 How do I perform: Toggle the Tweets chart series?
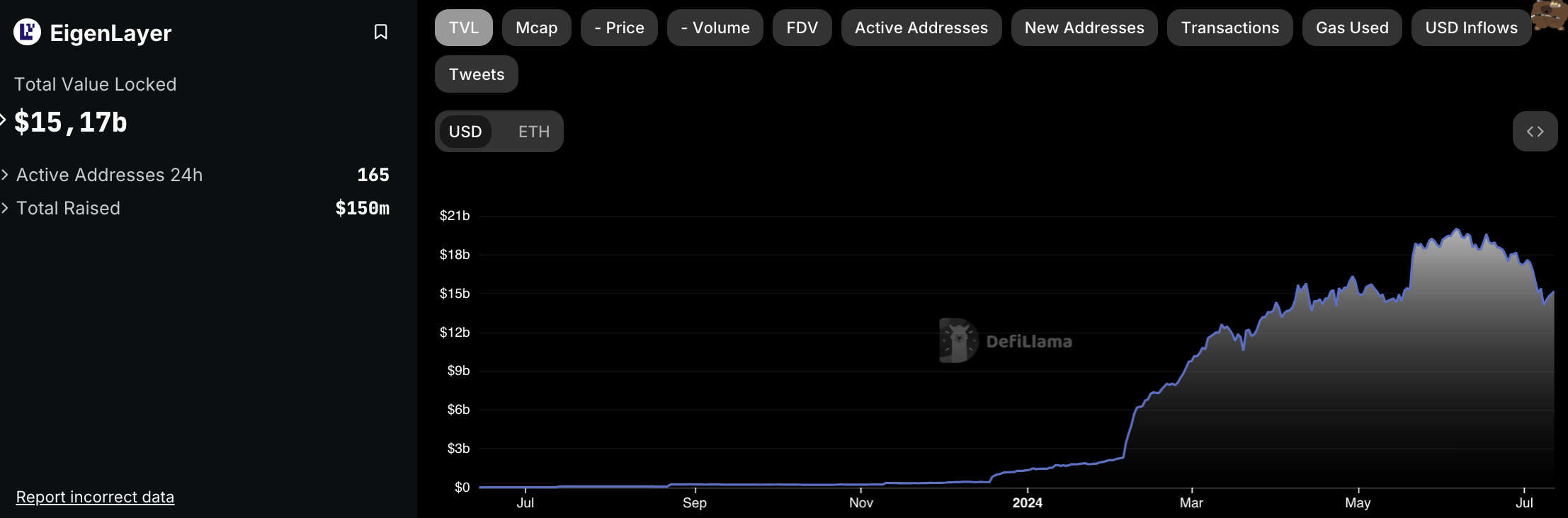[x=477, y=74]
